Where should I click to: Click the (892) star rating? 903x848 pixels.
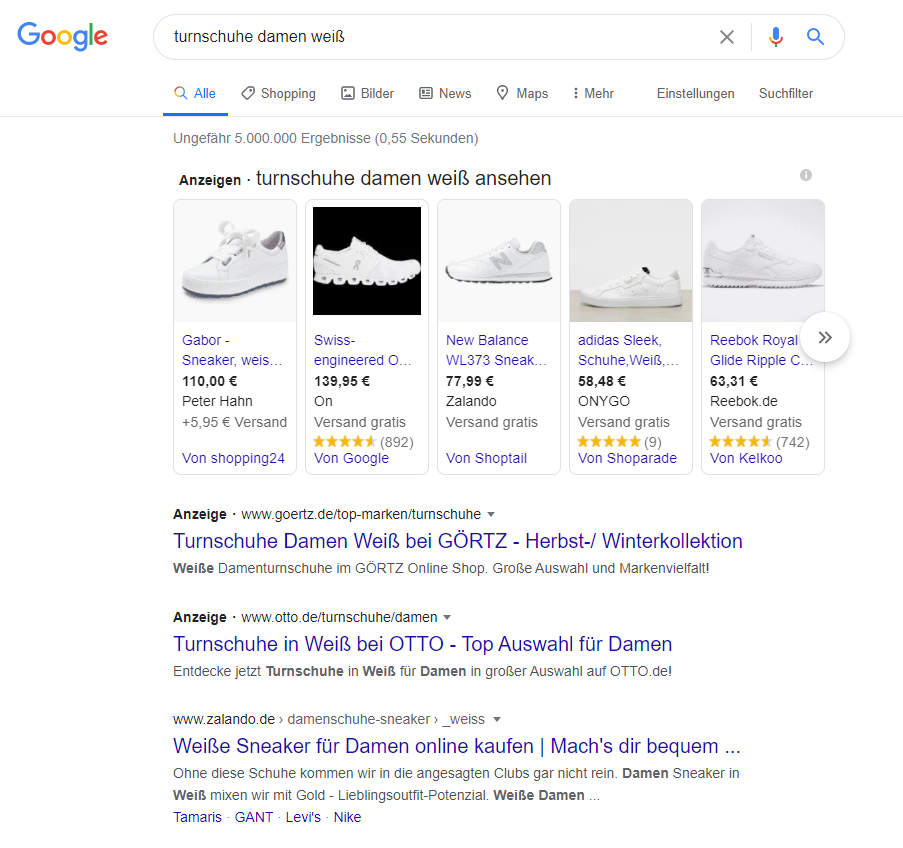[363, 442]
